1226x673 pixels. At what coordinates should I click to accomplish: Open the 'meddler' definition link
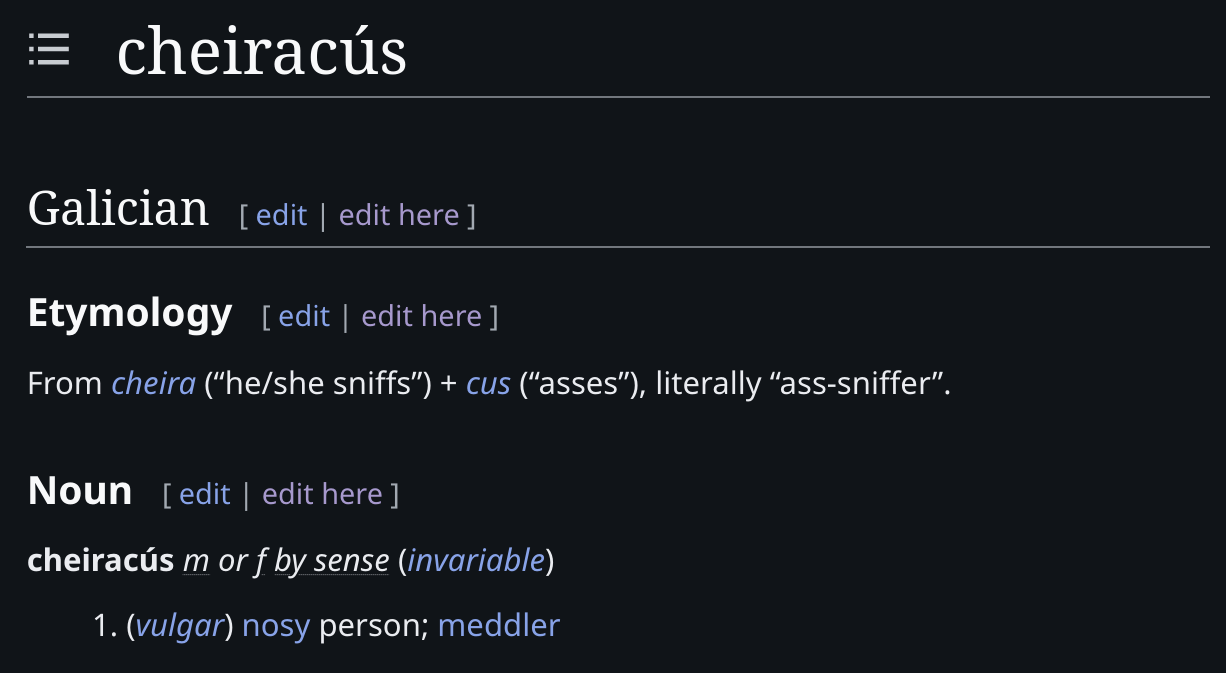click(499, 626)
